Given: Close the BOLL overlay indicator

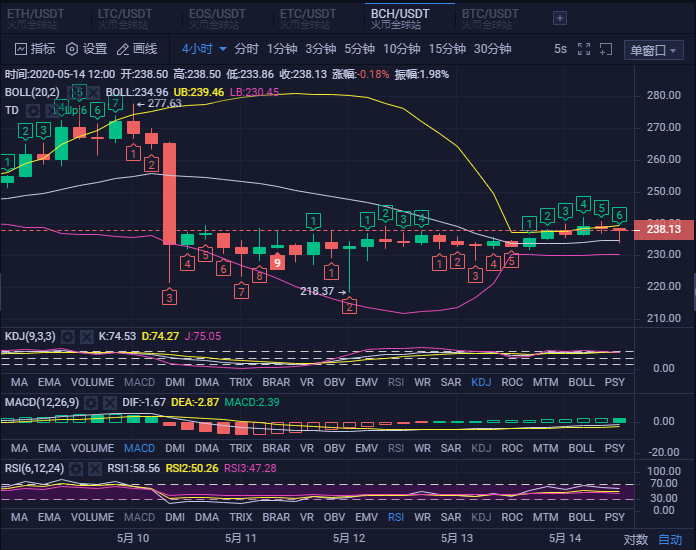Looking at the screenshot, I should click(91, 92).
